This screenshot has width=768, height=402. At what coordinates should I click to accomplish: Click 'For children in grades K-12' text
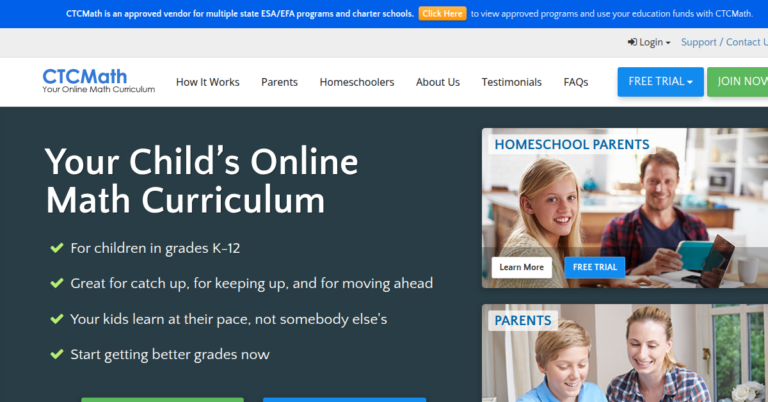(155, 248)
